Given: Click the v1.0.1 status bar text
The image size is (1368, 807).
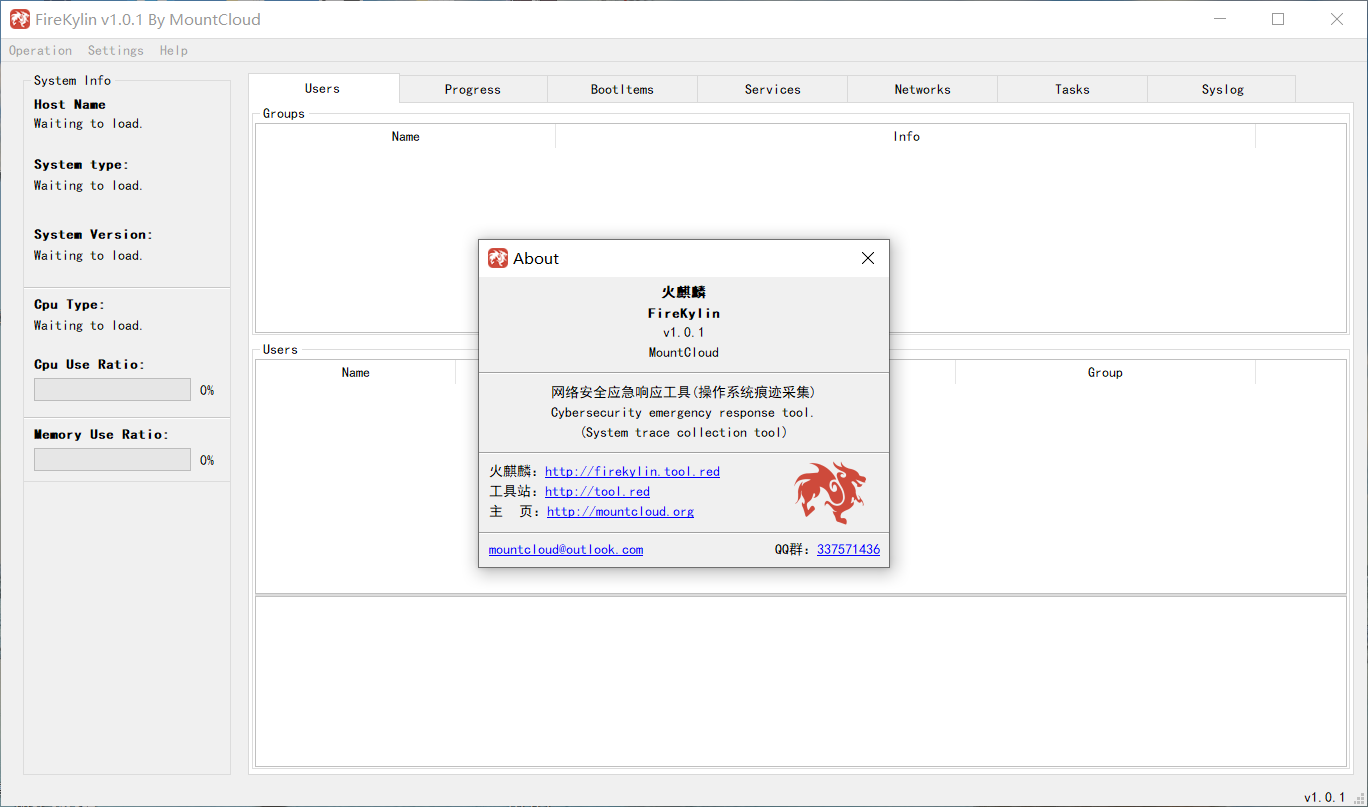Looking at the screenshot, I should tap(1325, 797).
